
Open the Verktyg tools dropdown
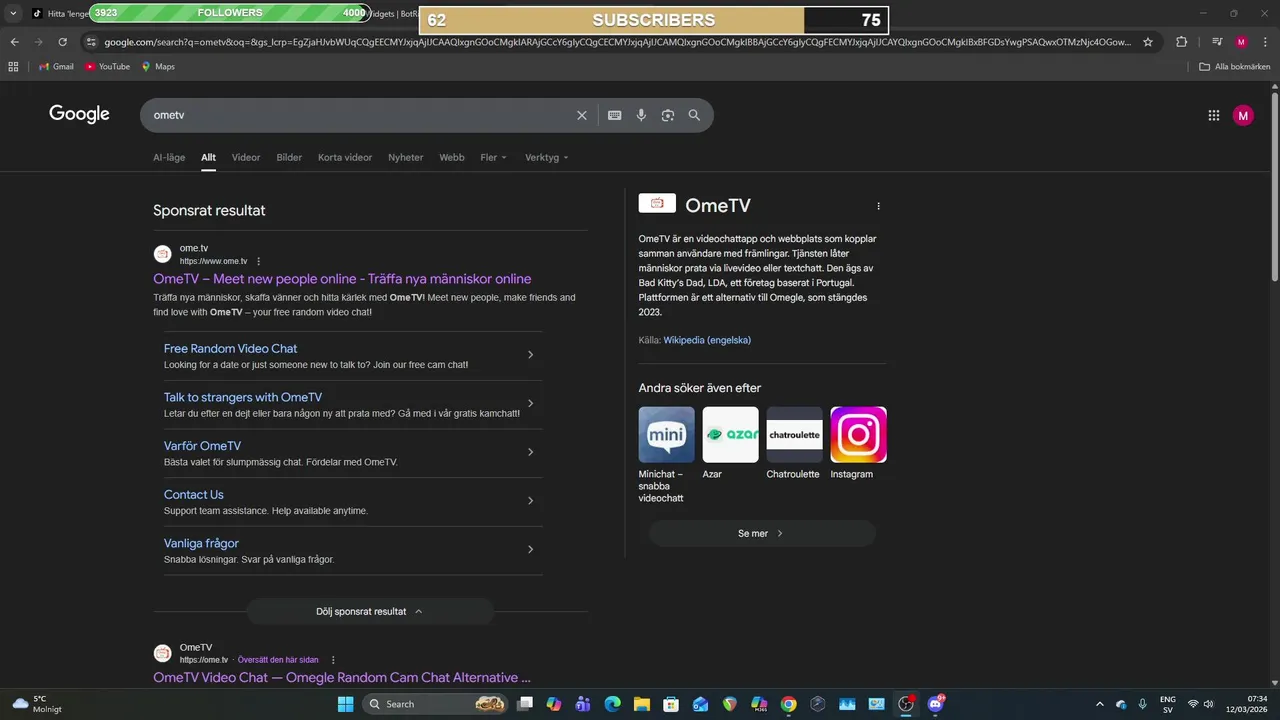coord(546,157)
